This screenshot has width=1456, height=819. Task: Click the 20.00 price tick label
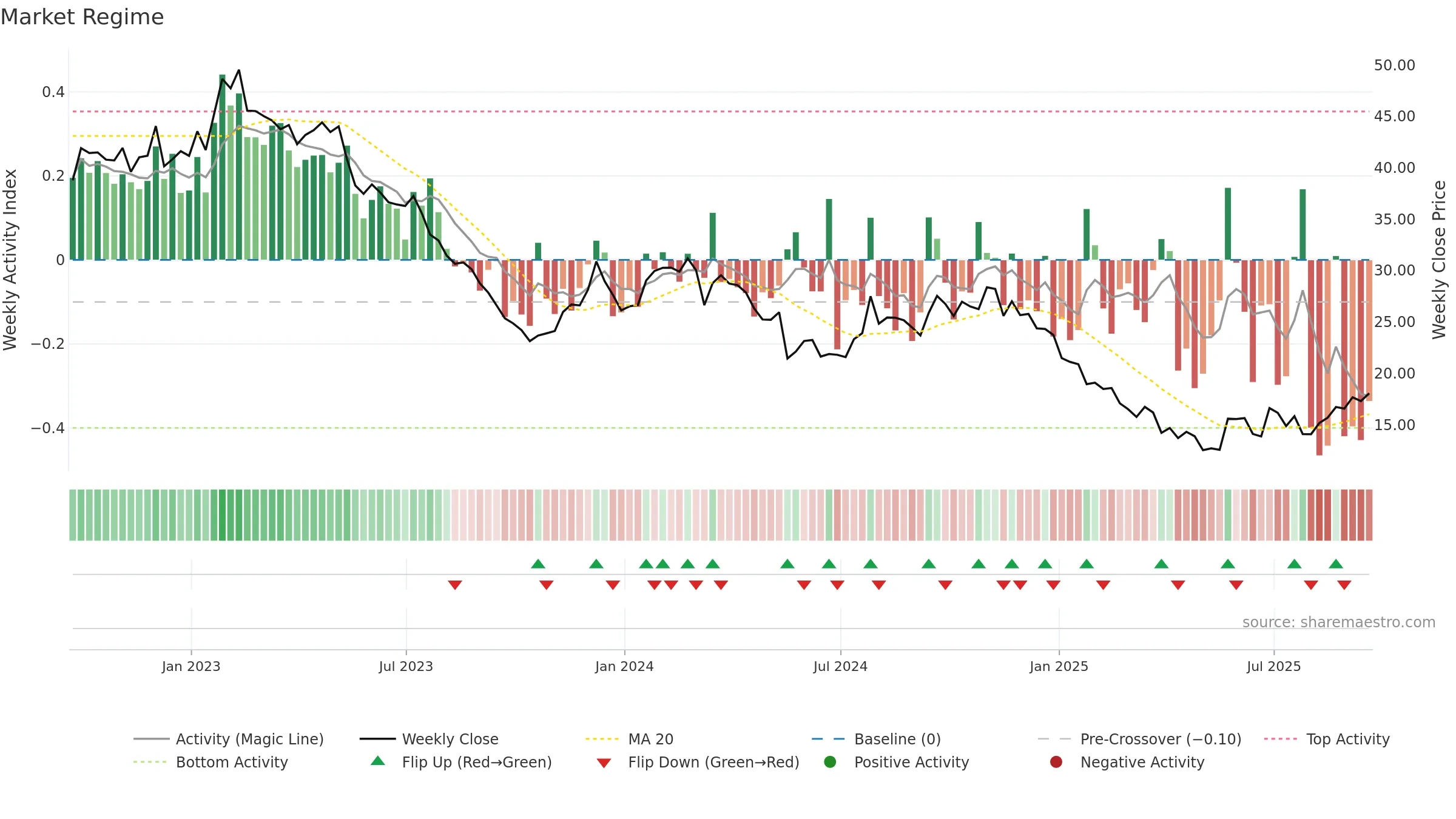pyautogui.click(x=1395, y=373)
